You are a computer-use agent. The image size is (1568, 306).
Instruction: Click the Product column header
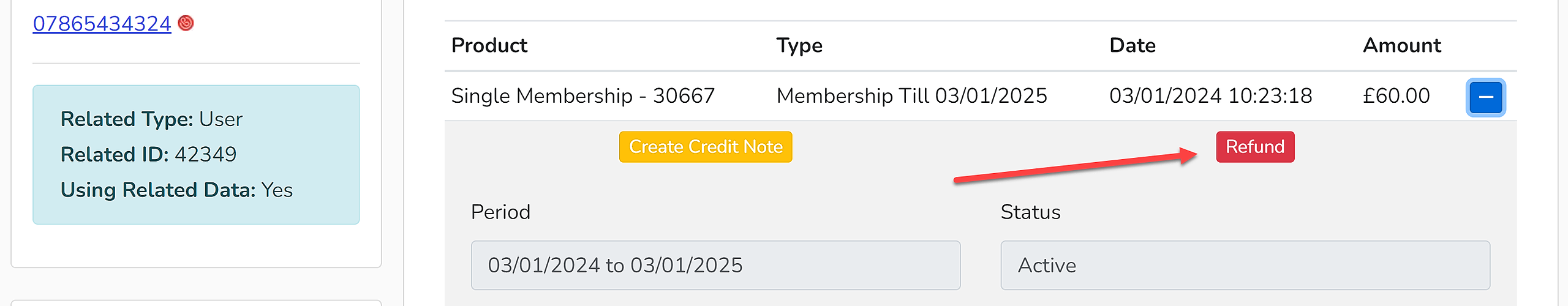tap(489, 45)
